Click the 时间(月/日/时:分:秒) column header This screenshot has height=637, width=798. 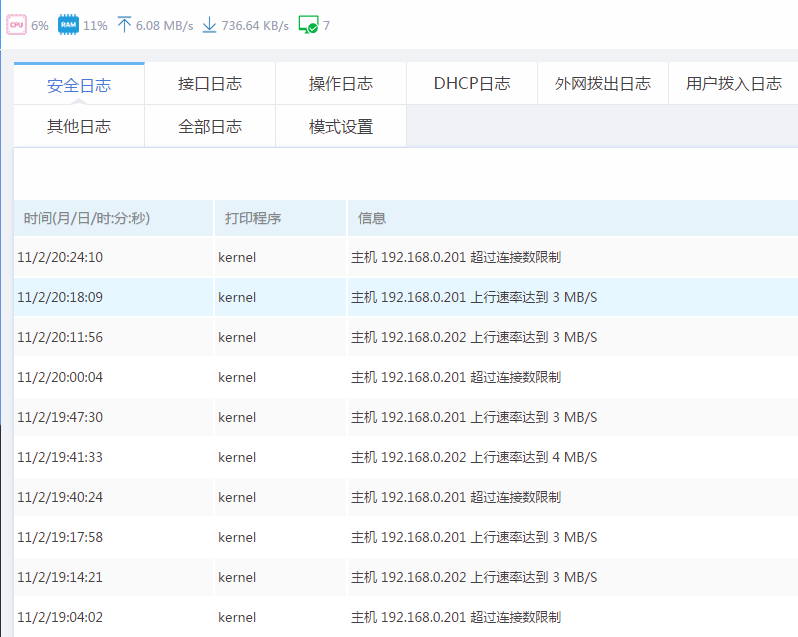(x=113, y=218)
